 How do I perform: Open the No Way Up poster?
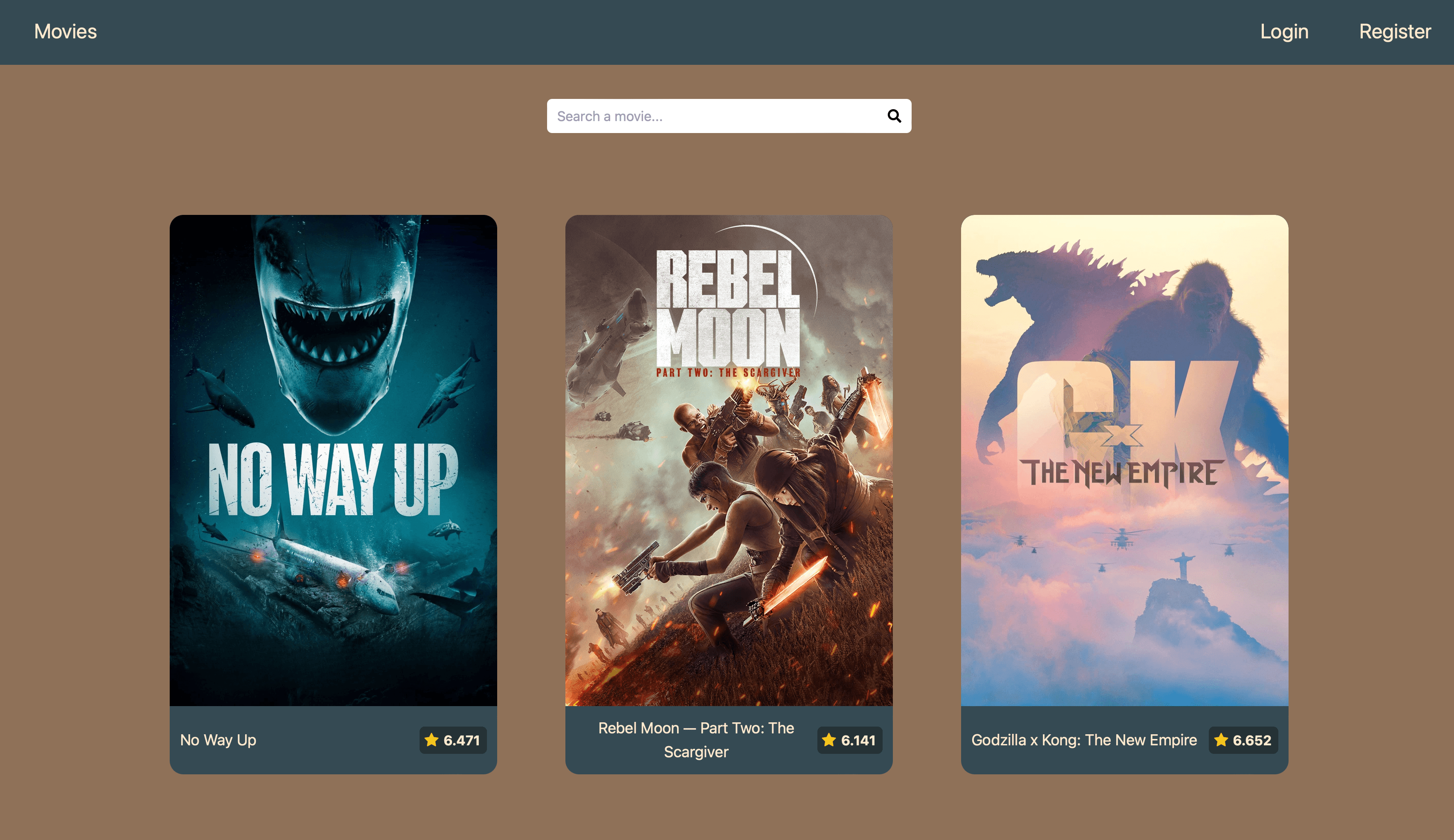point(333,461)
